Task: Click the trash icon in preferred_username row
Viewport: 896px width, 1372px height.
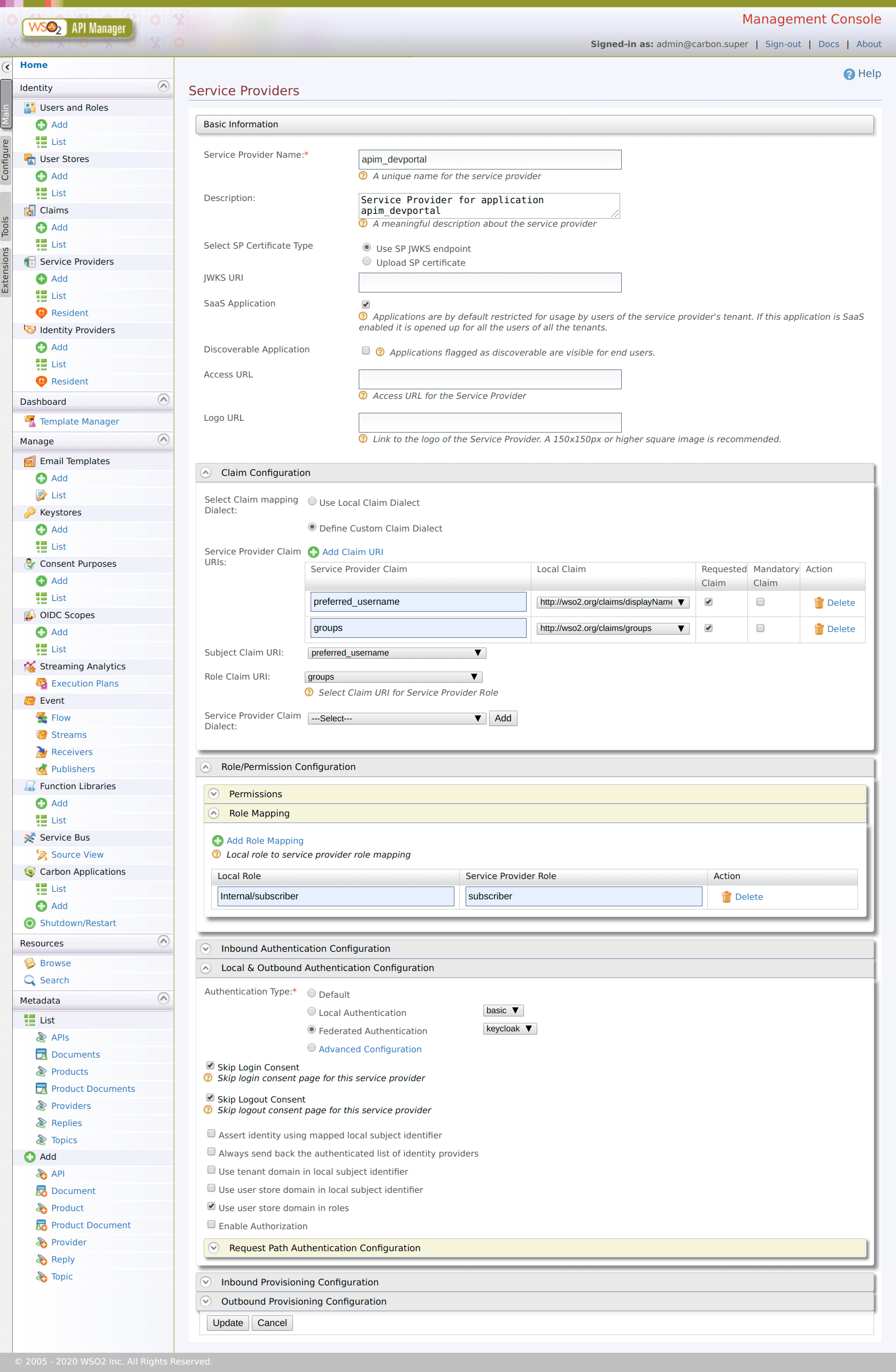Action: (x=818, y=603)
